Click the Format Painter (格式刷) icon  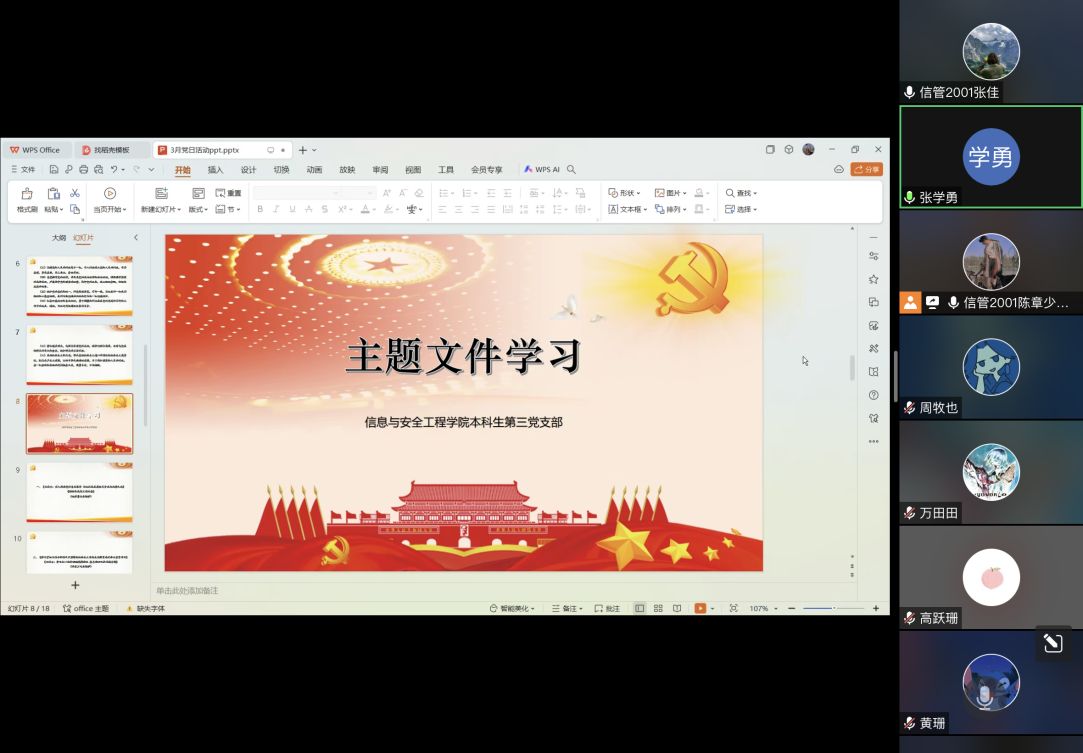pyautogui.click(x=27, y=200)
